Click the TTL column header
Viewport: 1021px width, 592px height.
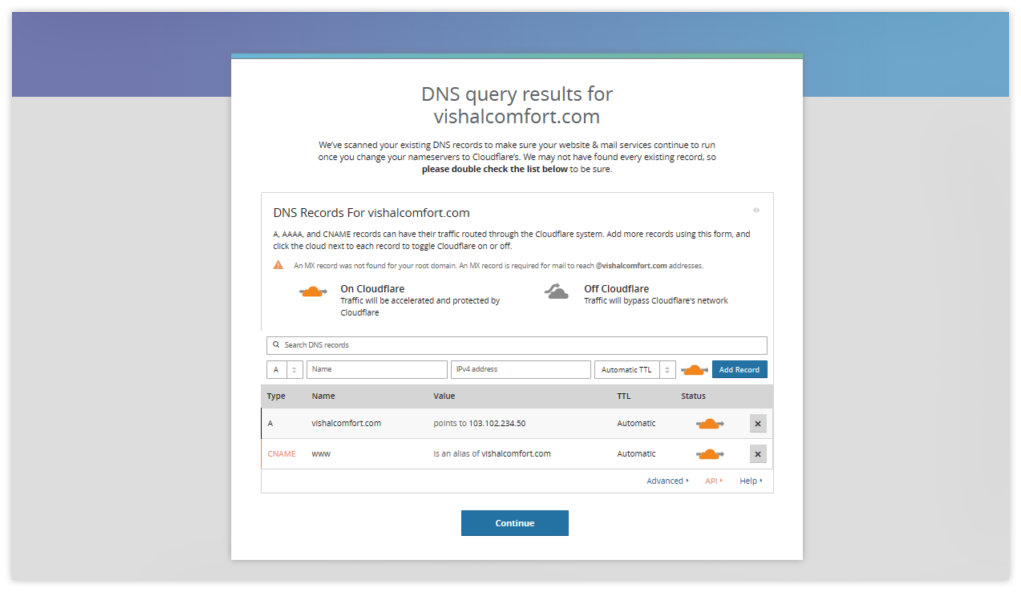[x=624, y=396]
